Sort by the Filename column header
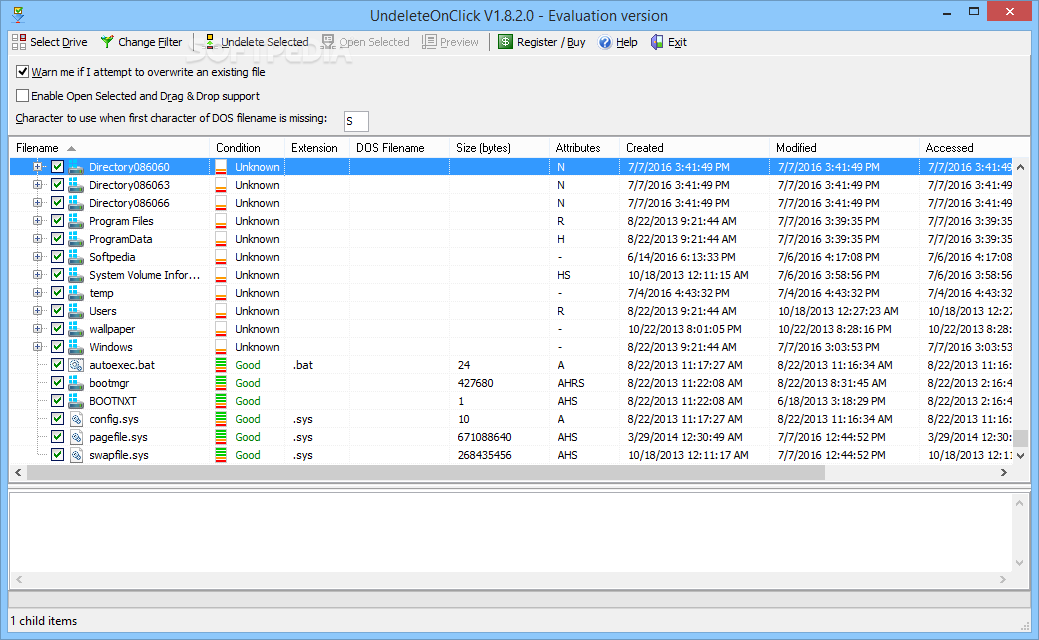The image size is (1039, 640). click(x=109, y=148)
